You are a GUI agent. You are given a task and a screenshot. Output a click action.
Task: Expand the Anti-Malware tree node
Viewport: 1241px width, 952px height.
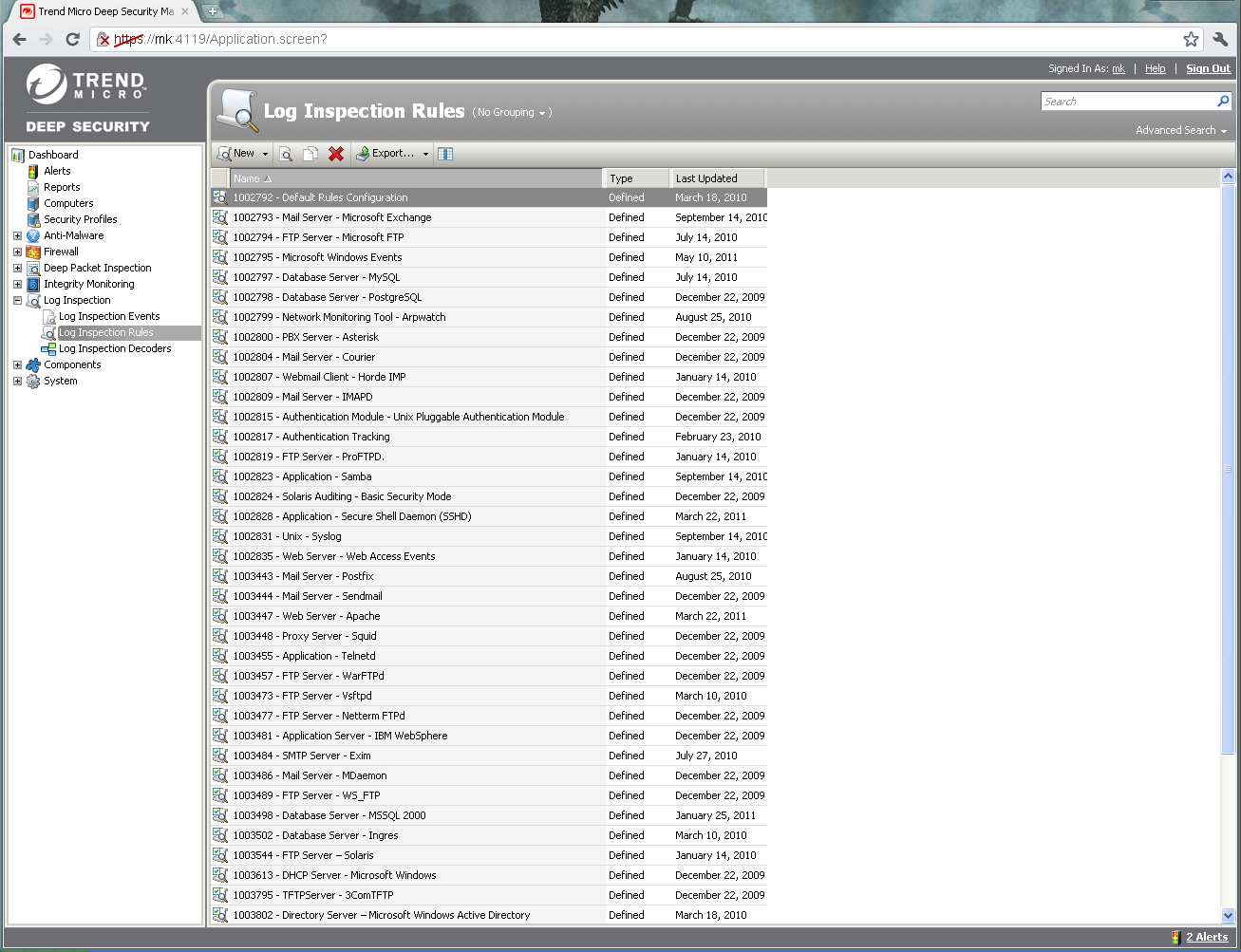pyautogui.click(x=17, y=235)
